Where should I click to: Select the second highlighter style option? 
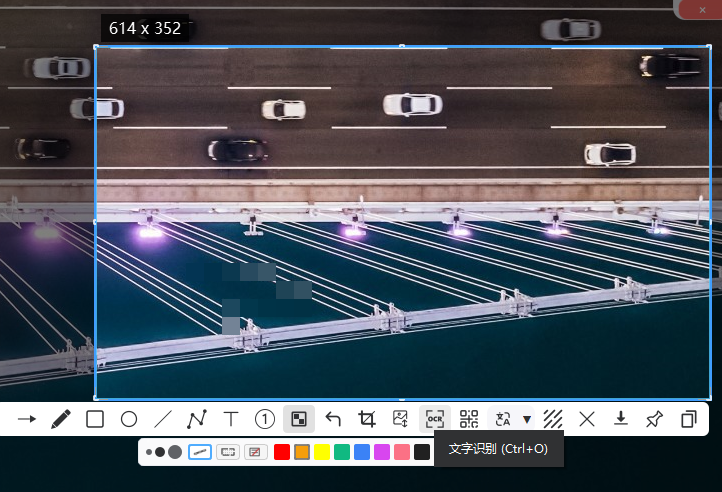click(228, 452)
